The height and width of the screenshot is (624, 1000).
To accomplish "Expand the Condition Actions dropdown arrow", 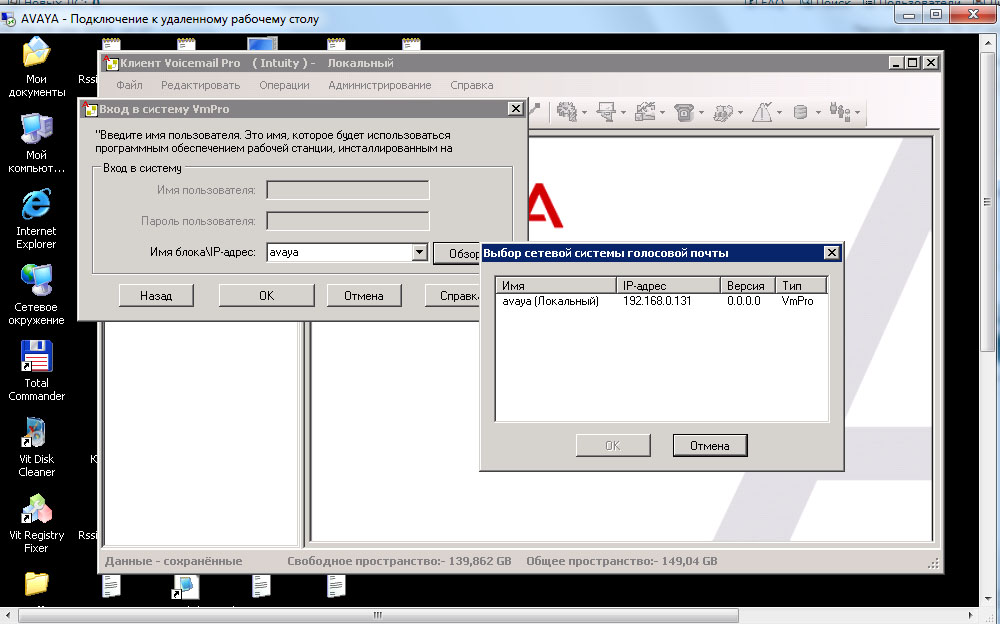I will point(779,113).
